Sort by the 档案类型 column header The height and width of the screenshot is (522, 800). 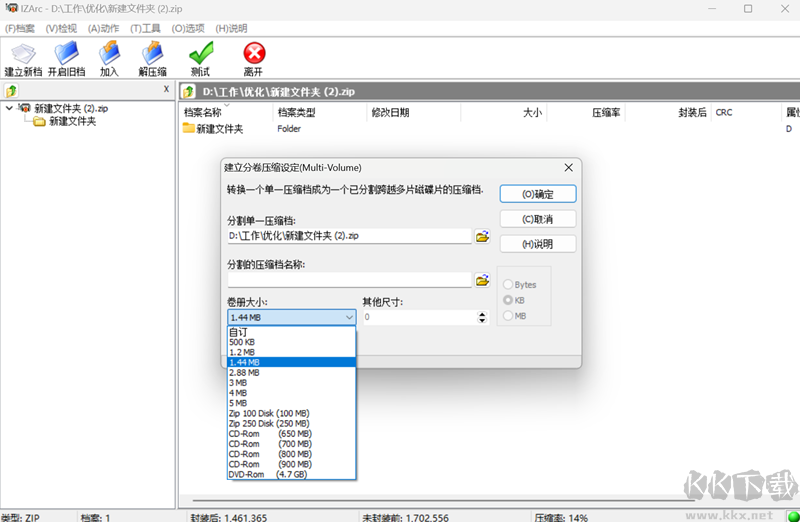point(320,112)
